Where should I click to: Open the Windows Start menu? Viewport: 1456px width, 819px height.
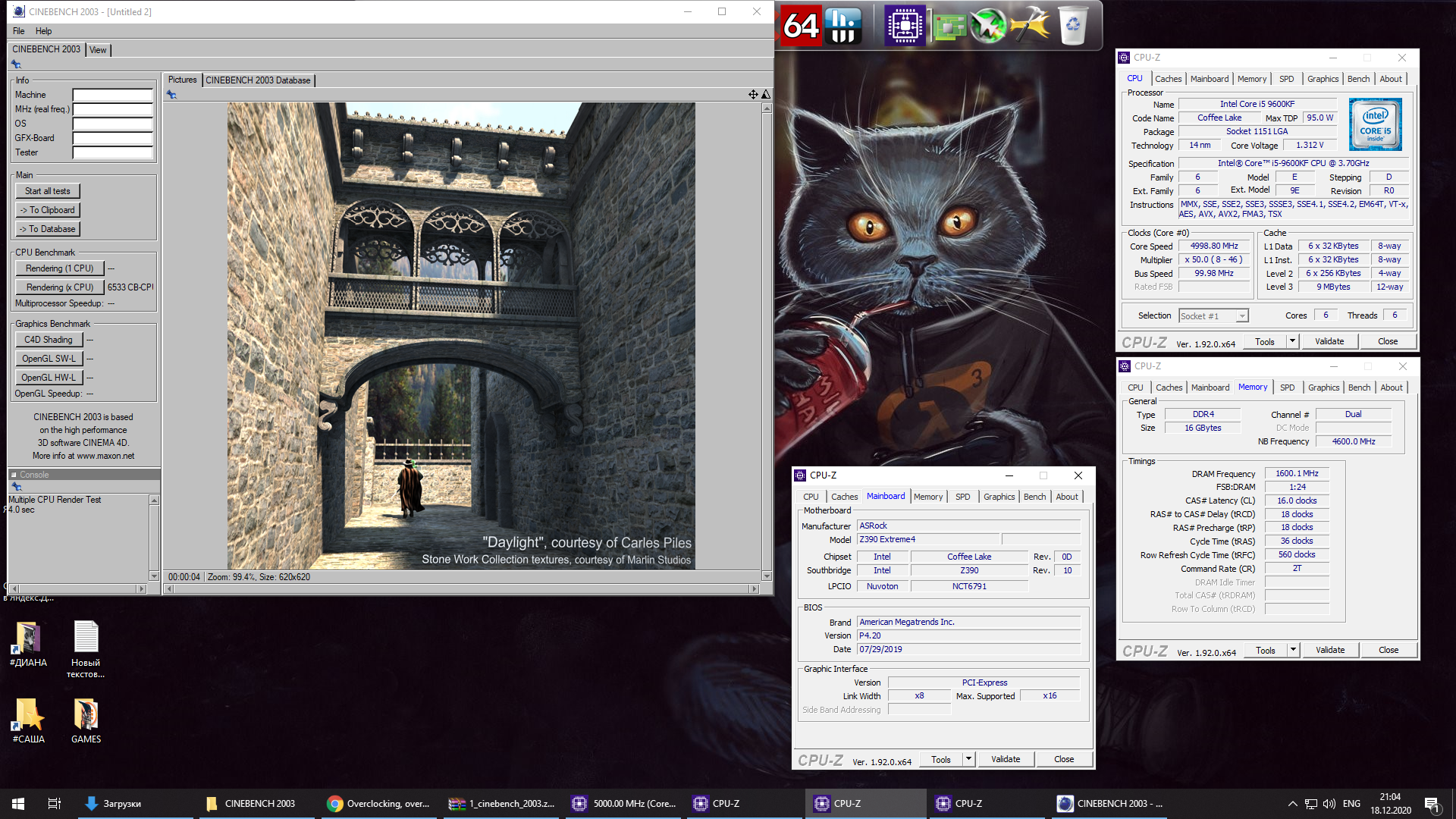(x=18, y=804)
